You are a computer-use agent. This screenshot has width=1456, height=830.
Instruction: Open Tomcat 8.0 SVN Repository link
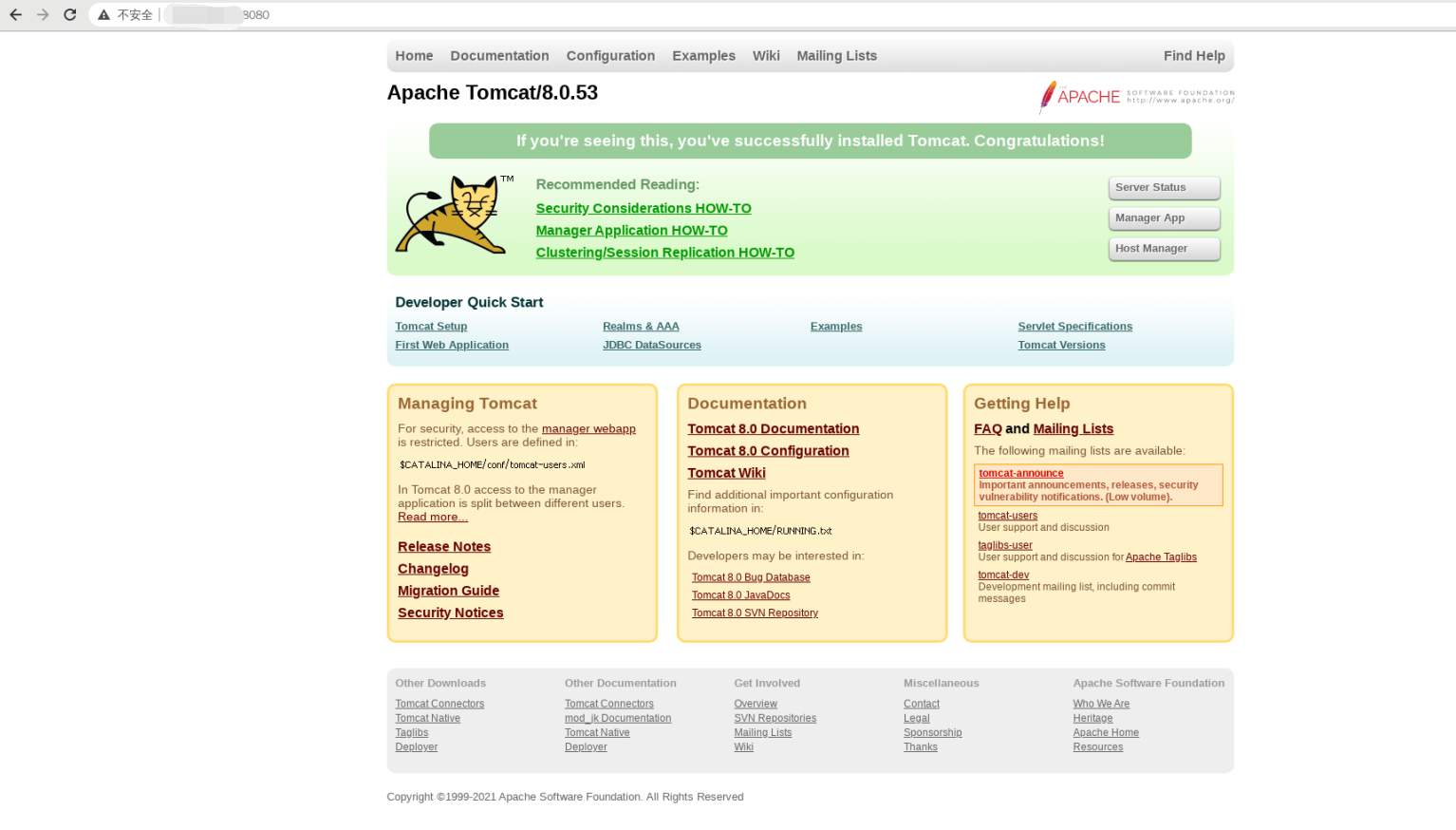(x=755, y=613)
